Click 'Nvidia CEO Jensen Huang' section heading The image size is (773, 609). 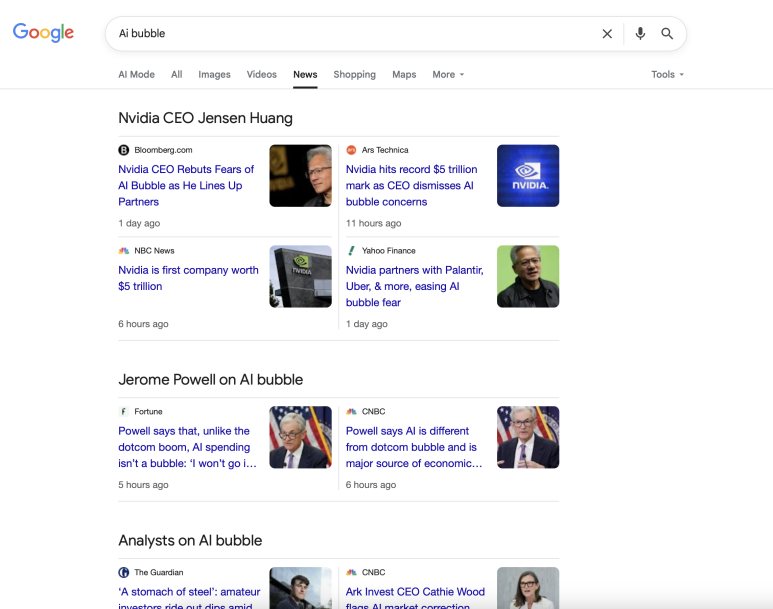coord(205,118)
